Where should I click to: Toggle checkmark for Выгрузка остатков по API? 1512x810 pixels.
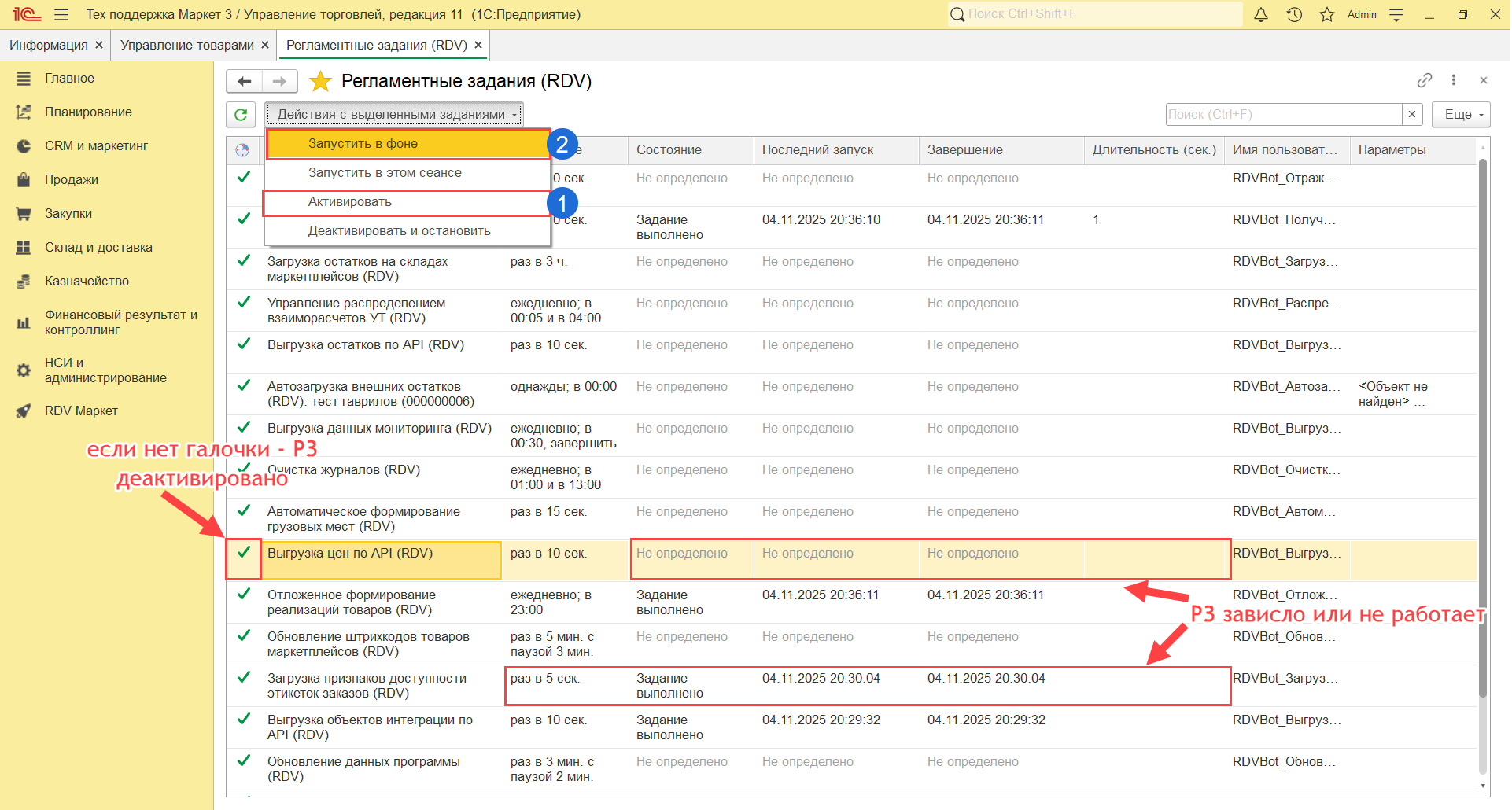(244, 344)
